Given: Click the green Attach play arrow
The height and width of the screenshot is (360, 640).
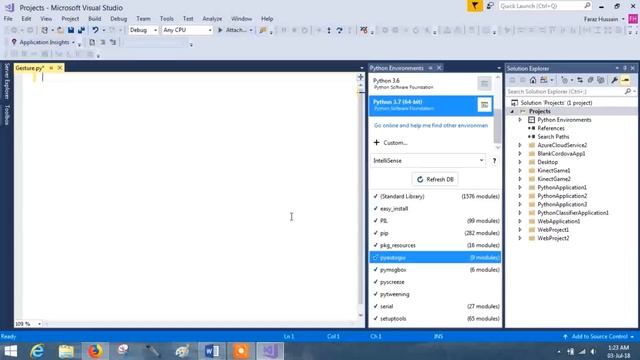Looking at the screenshot, I should pos(220,30).
